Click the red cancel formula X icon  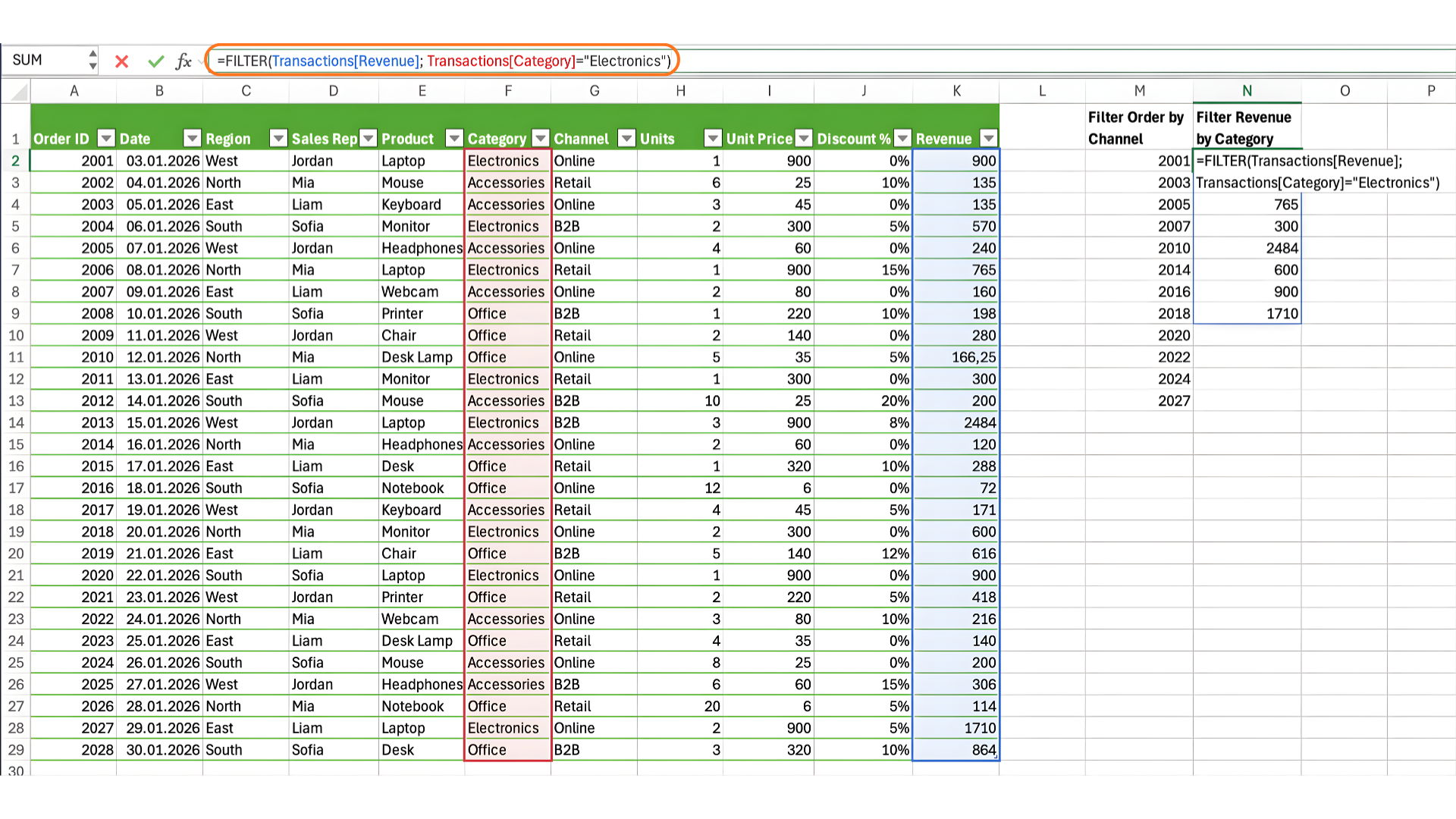(121, 61)
